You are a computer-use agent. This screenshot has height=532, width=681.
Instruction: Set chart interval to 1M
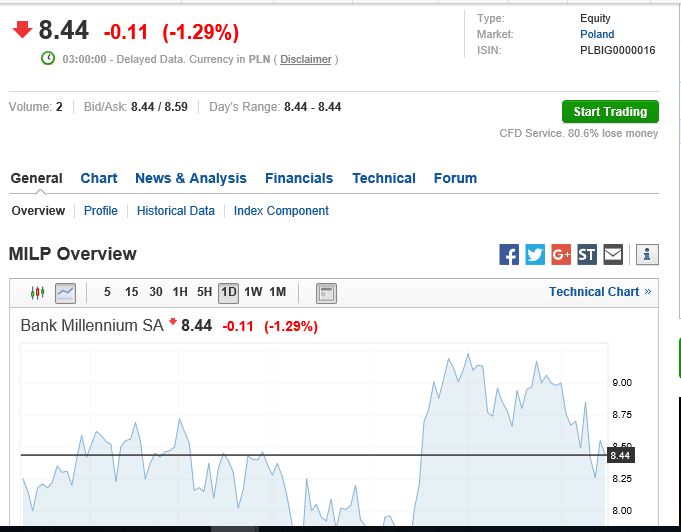click(x=278, y=292)
